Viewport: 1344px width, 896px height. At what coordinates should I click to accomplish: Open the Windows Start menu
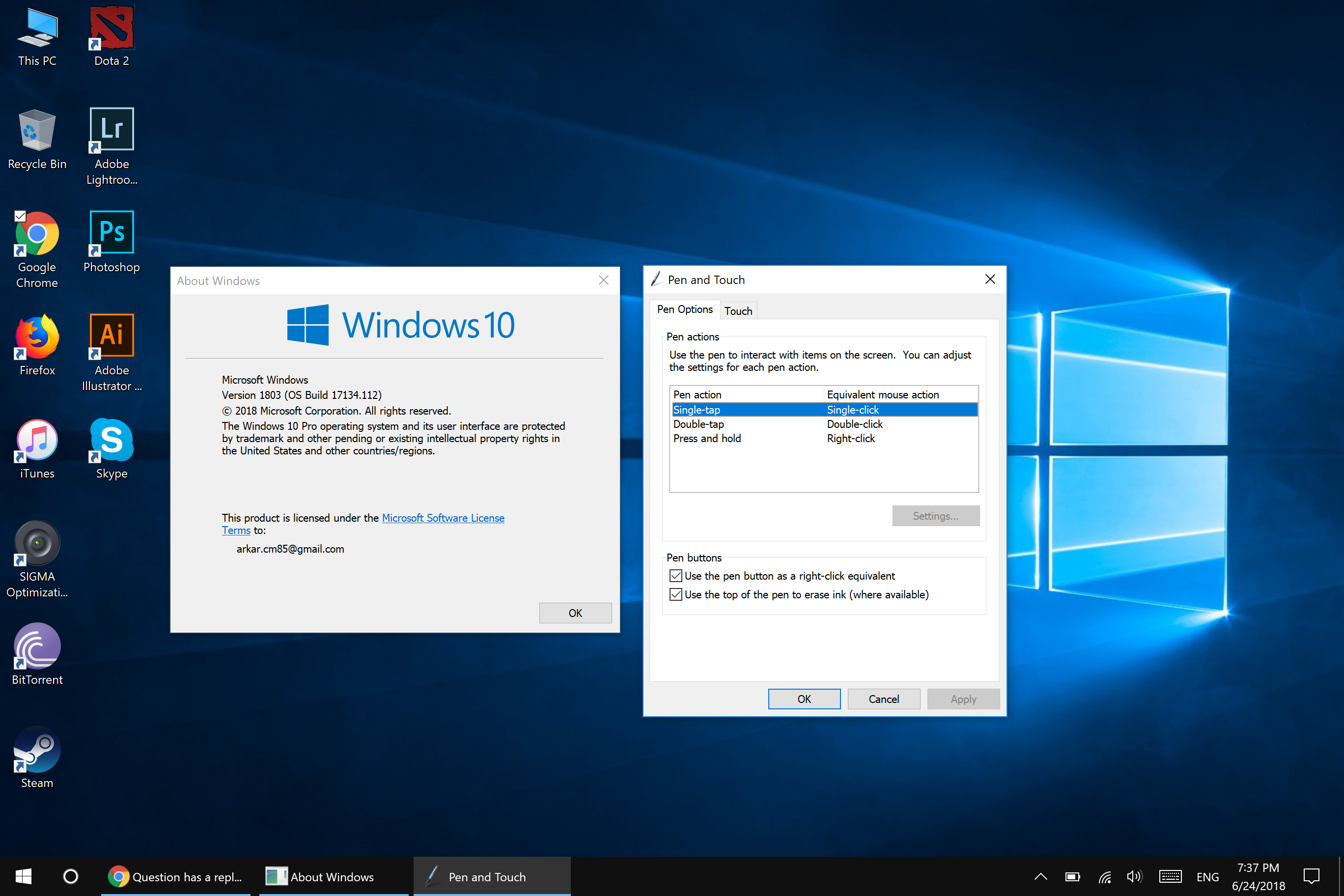click(x=24, y=876)
